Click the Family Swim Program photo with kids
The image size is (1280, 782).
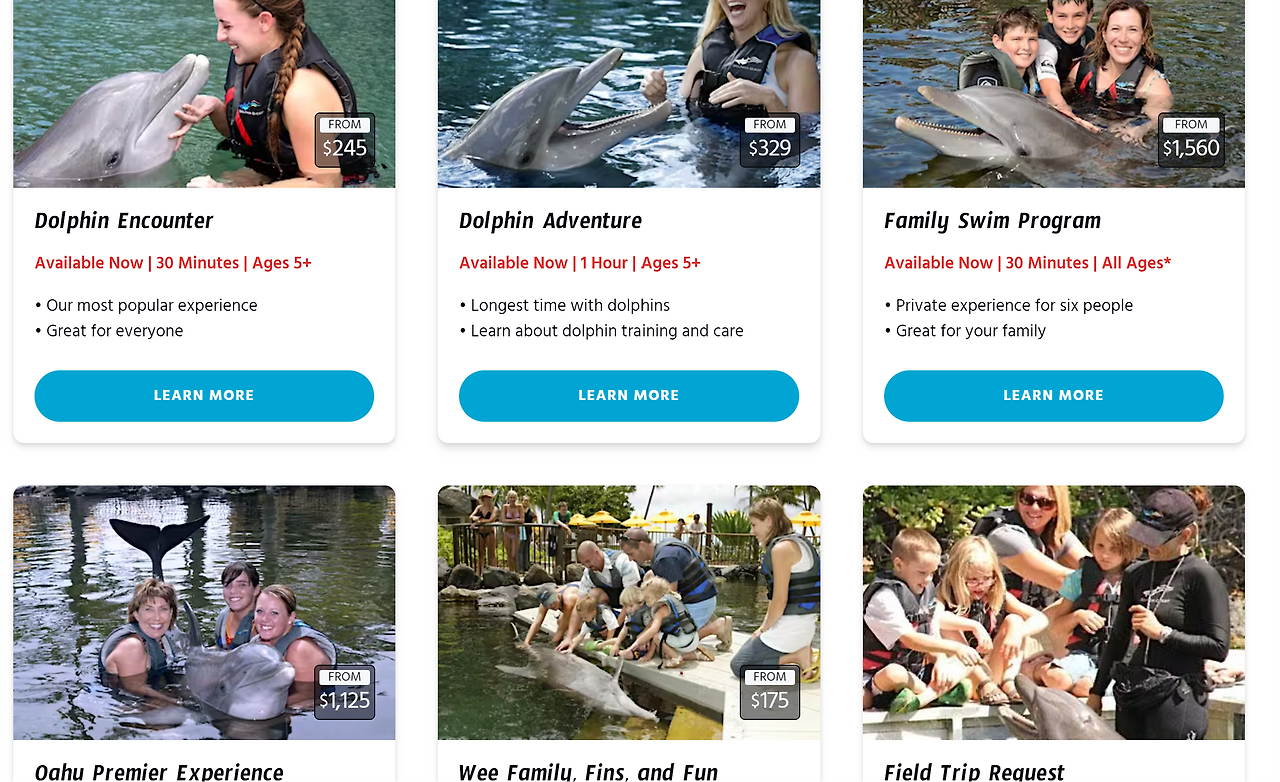point(1054,94)
